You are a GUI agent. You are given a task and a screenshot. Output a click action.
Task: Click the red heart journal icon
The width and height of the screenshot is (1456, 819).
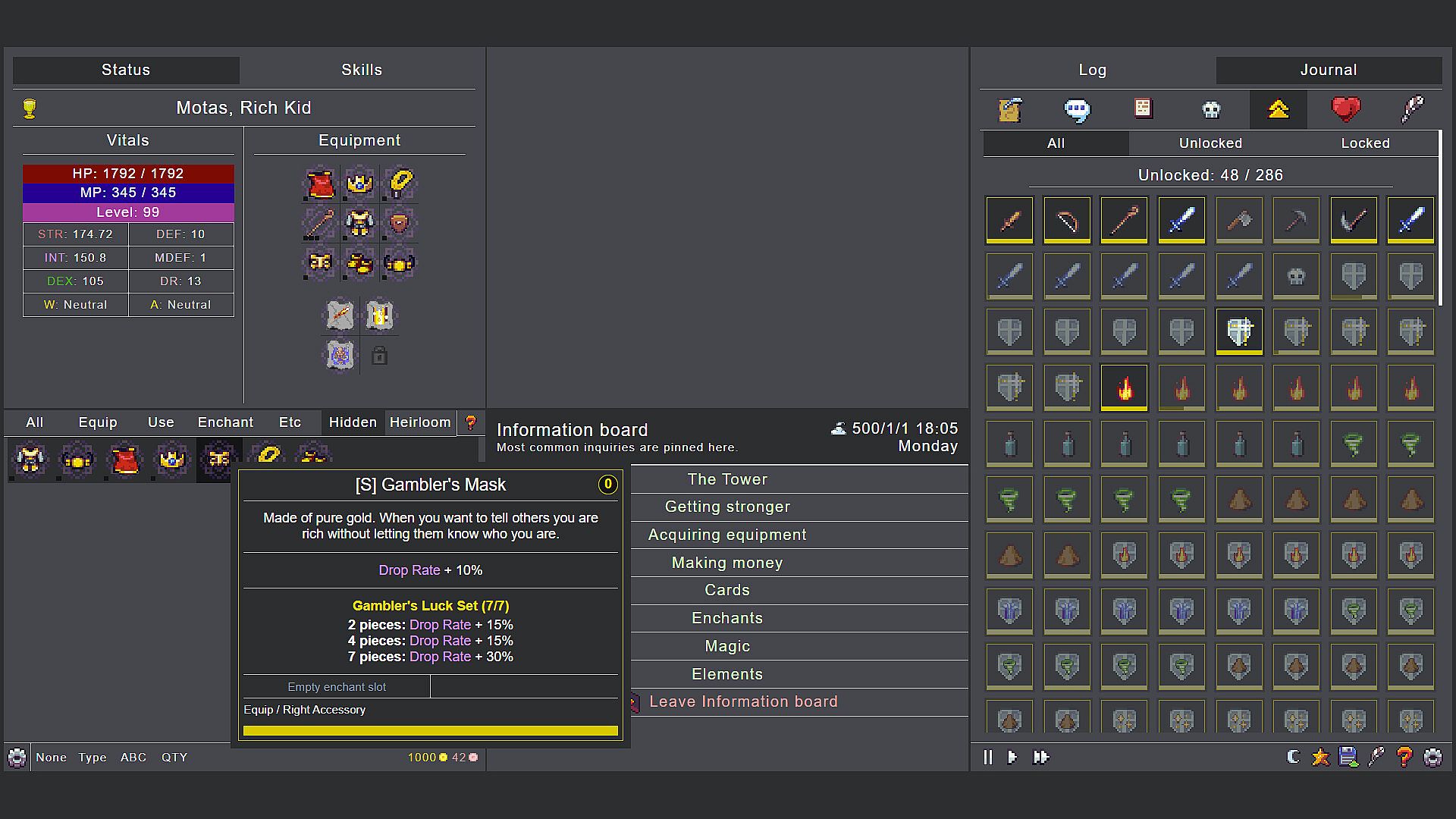tap(1345, 110)
